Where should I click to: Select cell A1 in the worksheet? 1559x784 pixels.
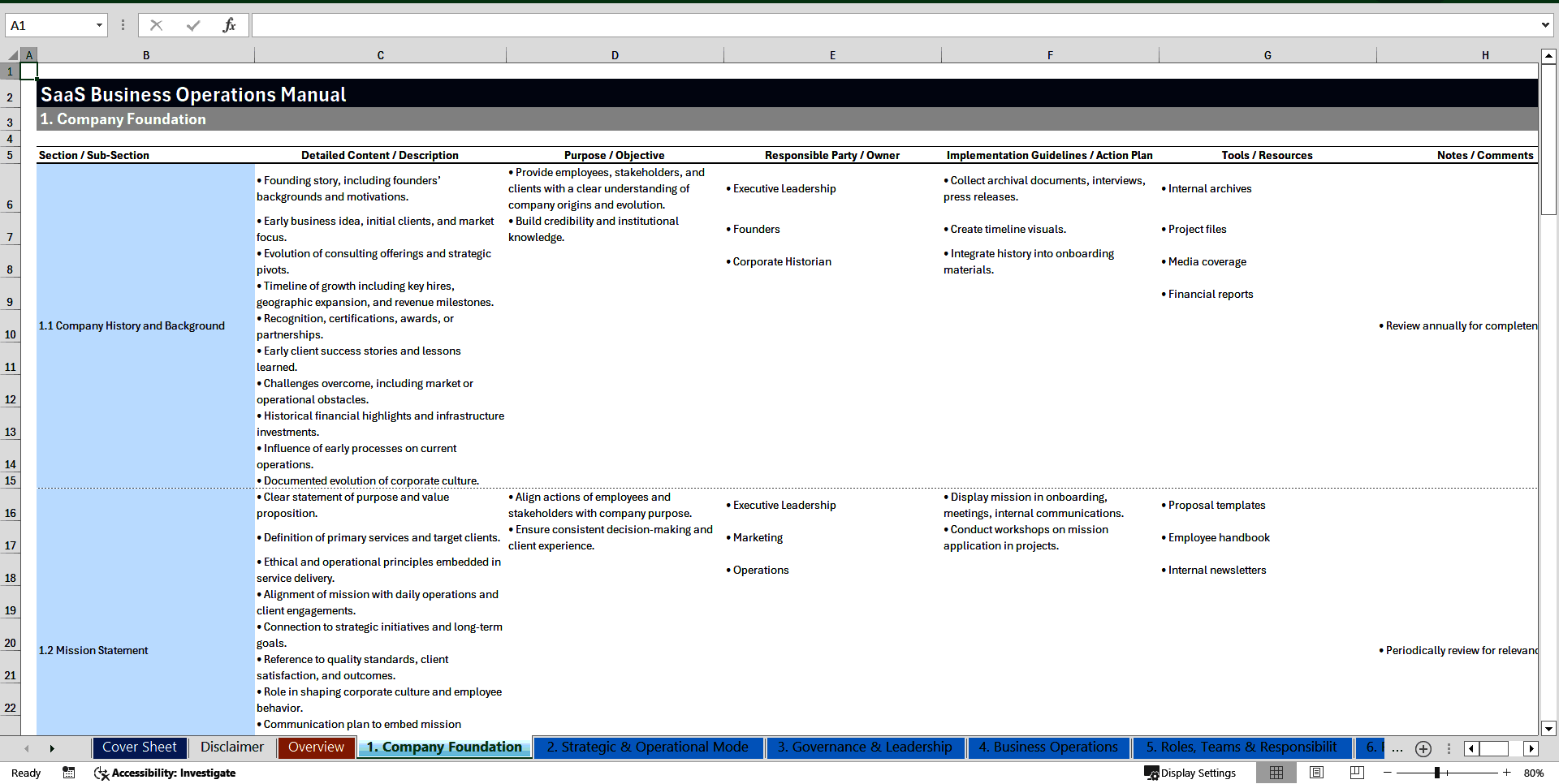tap(29, 71)
